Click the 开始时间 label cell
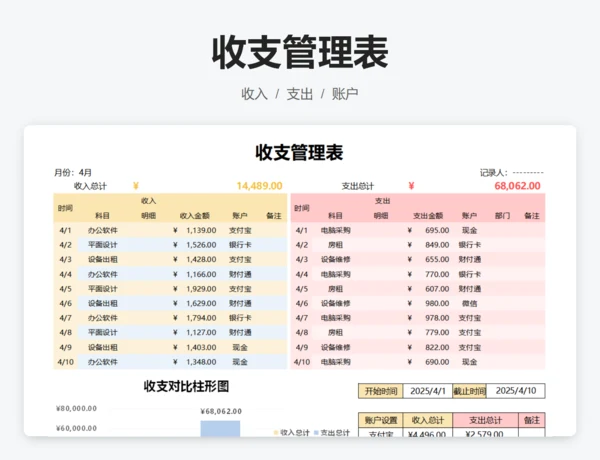The image size is (600, 460). pos(381,391)
